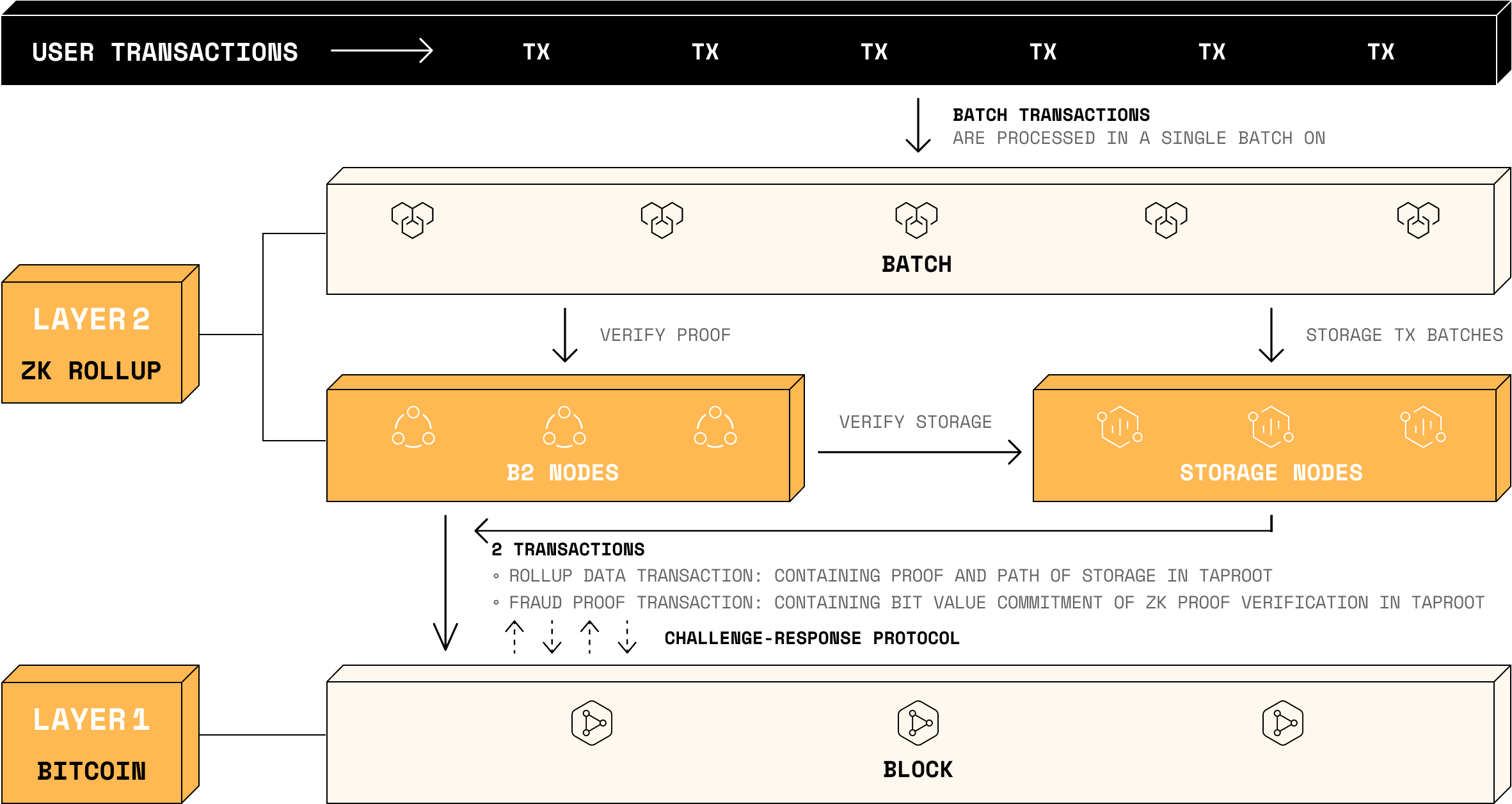Click the rightmost block icon in BLOCK bar
The width and height of the screenshot is (1512, 804).
1283,723
